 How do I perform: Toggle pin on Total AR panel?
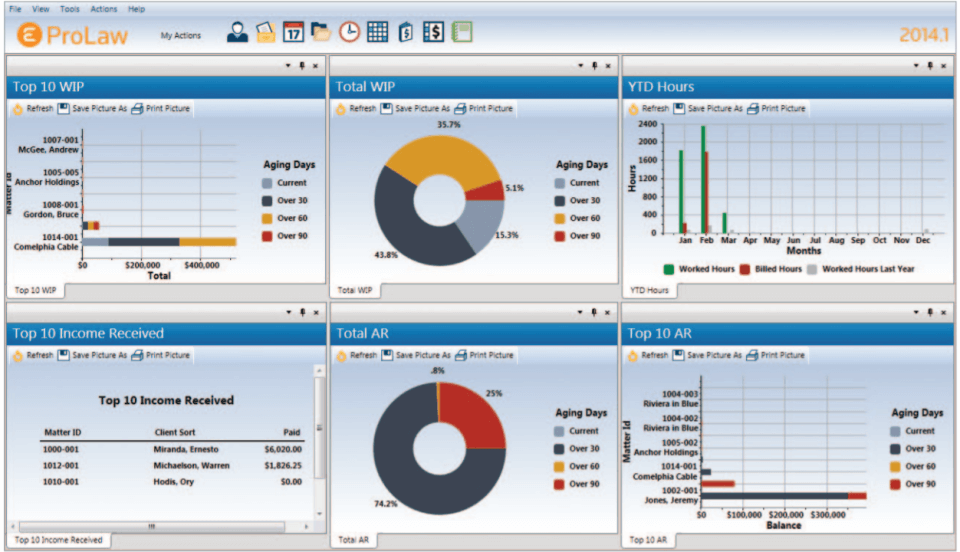coord(594,312)
